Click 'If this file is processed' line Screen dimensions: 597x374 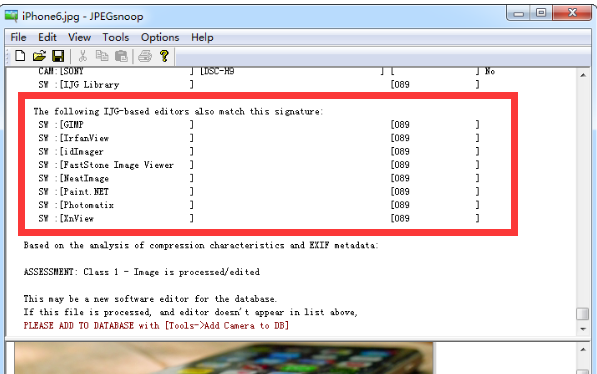click(x=191, y=312)
